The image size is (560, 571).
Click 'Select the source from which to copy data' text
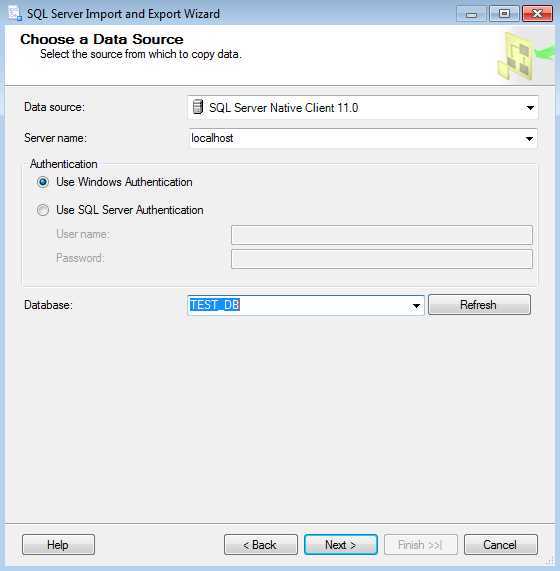[141, 54]
